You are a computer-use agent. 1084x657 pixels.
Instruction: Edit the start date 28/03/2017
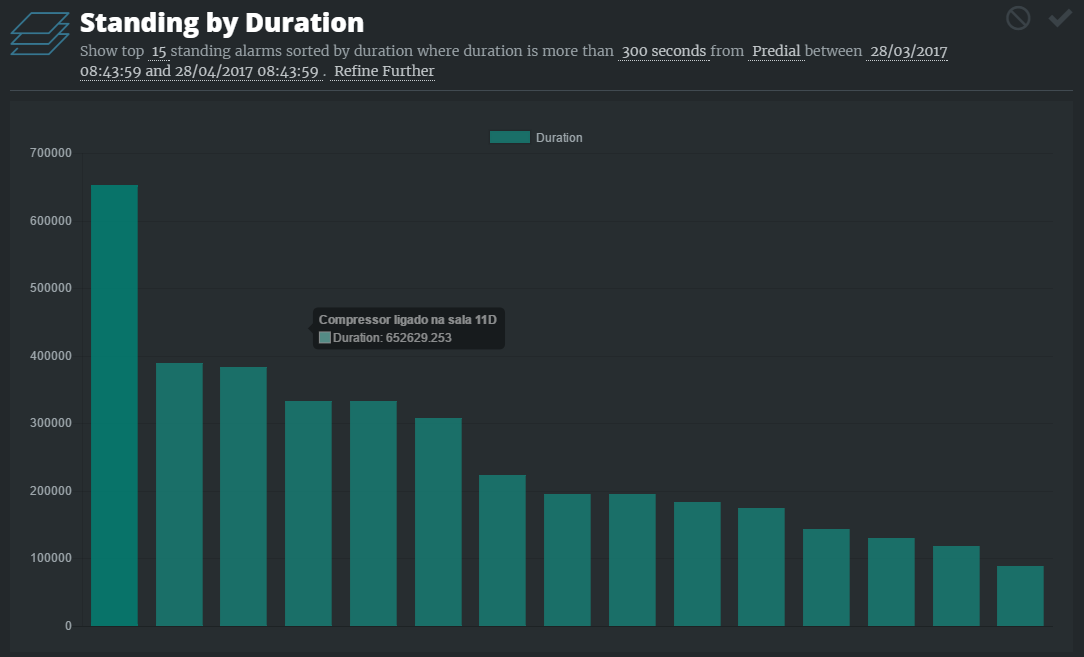[907, 51]
